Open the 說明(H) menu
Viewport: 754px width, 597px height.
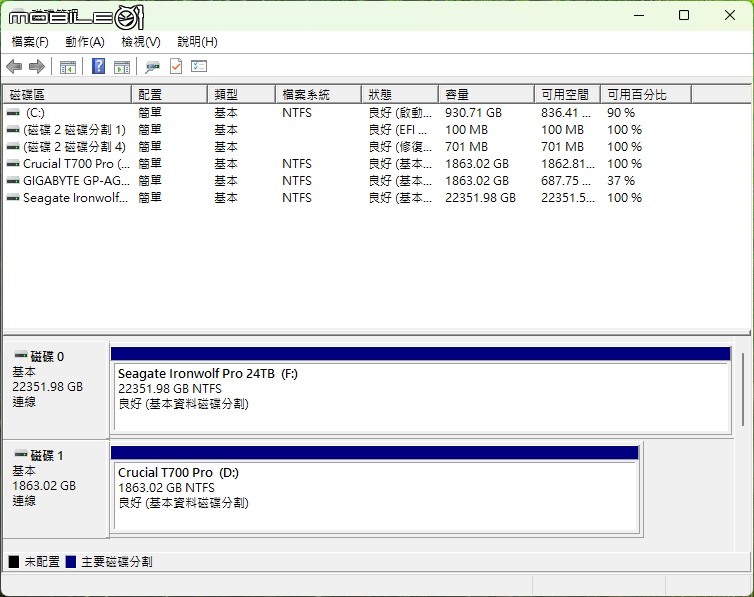click(198, 42)
